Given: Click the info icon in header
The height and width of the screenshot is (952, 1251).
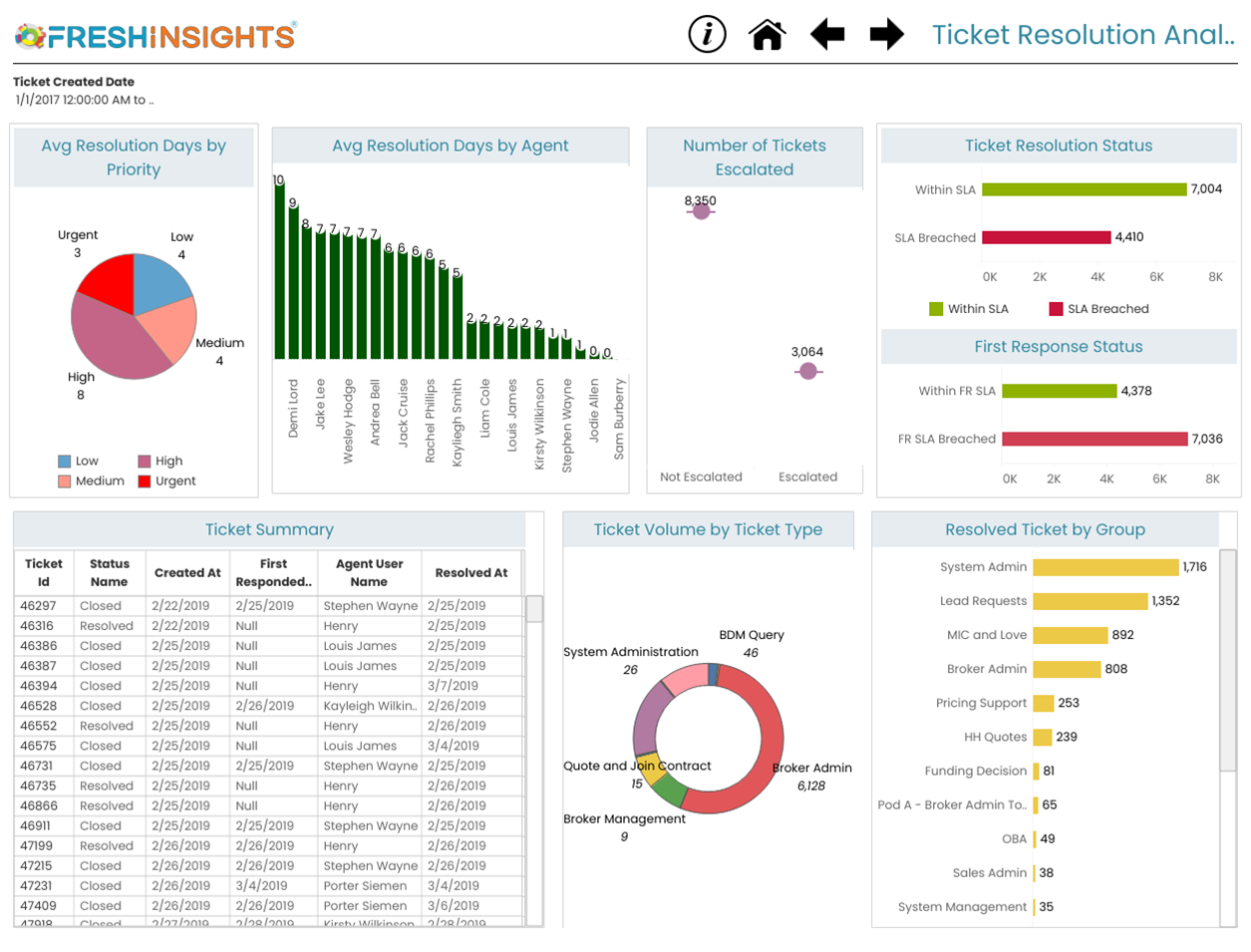Looking at the screenshot, I should 707,35.
